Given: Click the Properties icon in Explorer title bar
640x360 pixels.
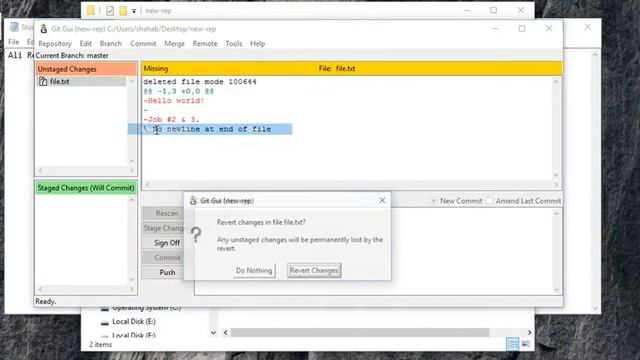Looking at the screenshot, I should click(110, 11).
